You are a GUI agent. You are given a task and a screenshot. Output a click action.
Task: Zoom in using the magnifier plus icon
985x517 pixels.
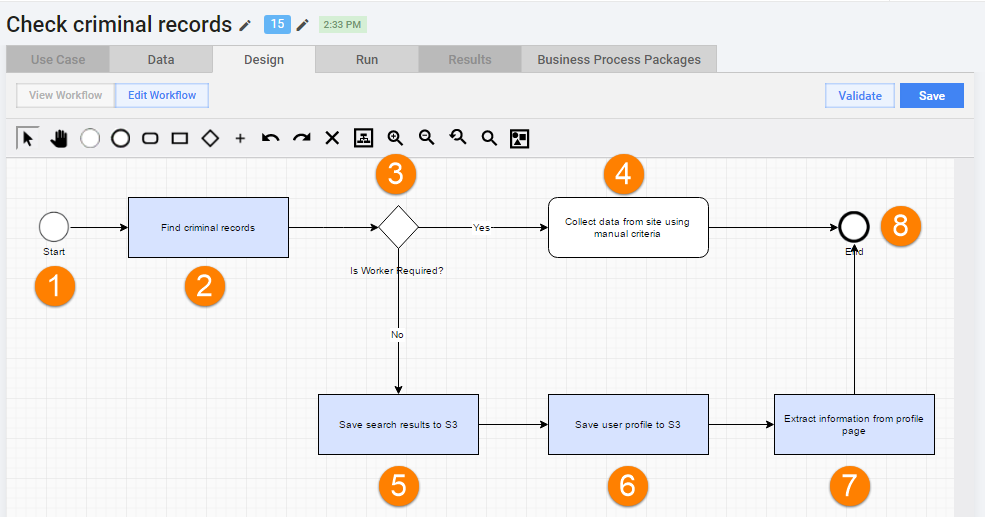pyautogui.click(x=395, y=138)
